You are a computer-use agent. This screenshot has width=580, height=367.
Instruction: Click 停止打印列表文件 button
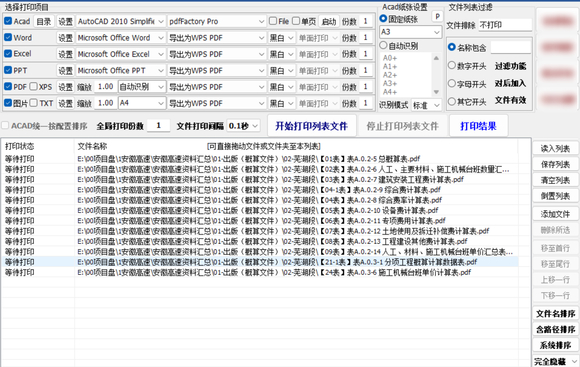click(402, 126)
